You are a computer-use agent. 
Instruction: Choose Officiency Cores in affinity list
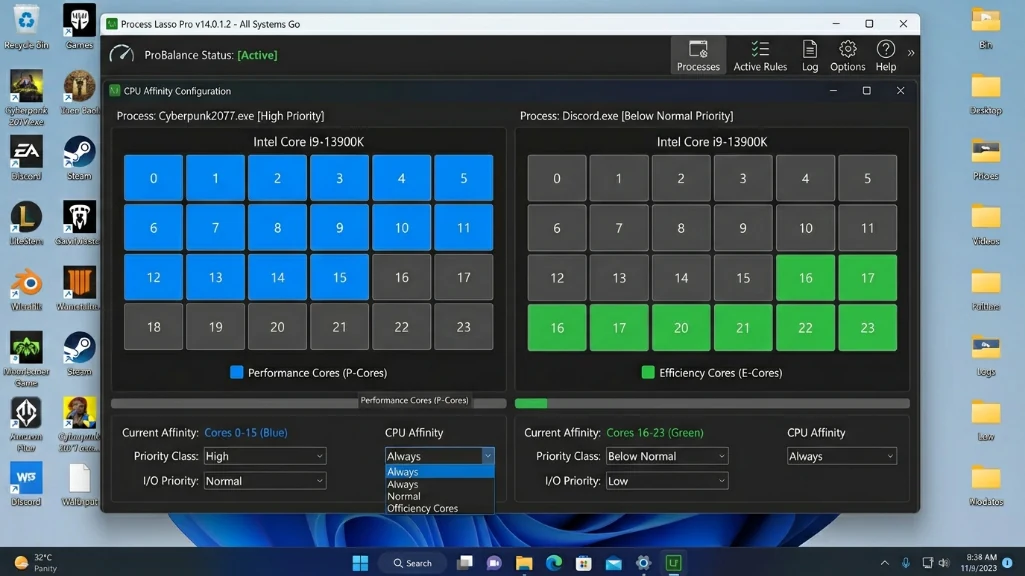point(439,508)
